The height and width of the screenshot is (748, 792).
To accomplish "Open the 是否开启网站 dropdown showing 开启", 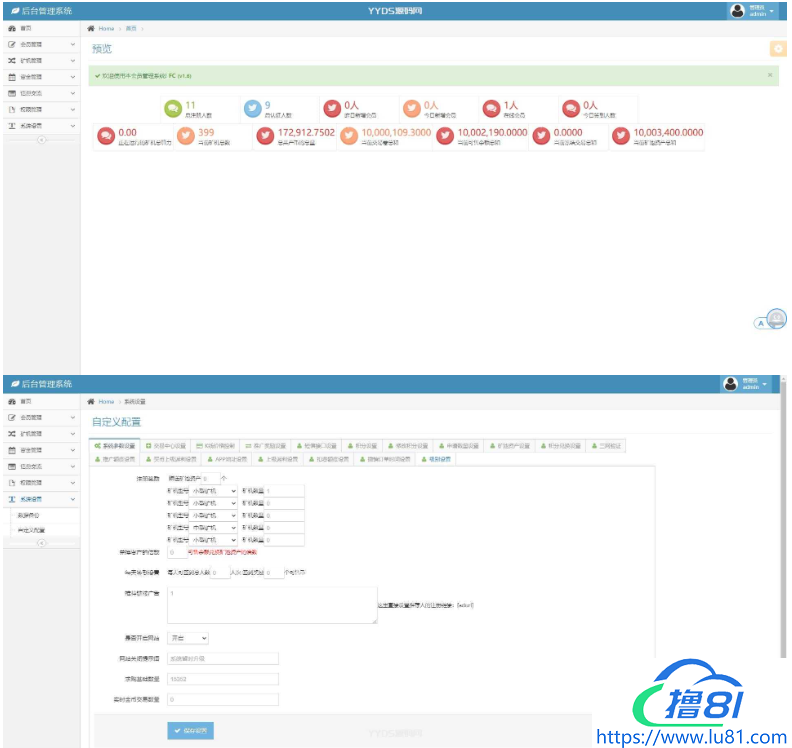I will [190, 637].
